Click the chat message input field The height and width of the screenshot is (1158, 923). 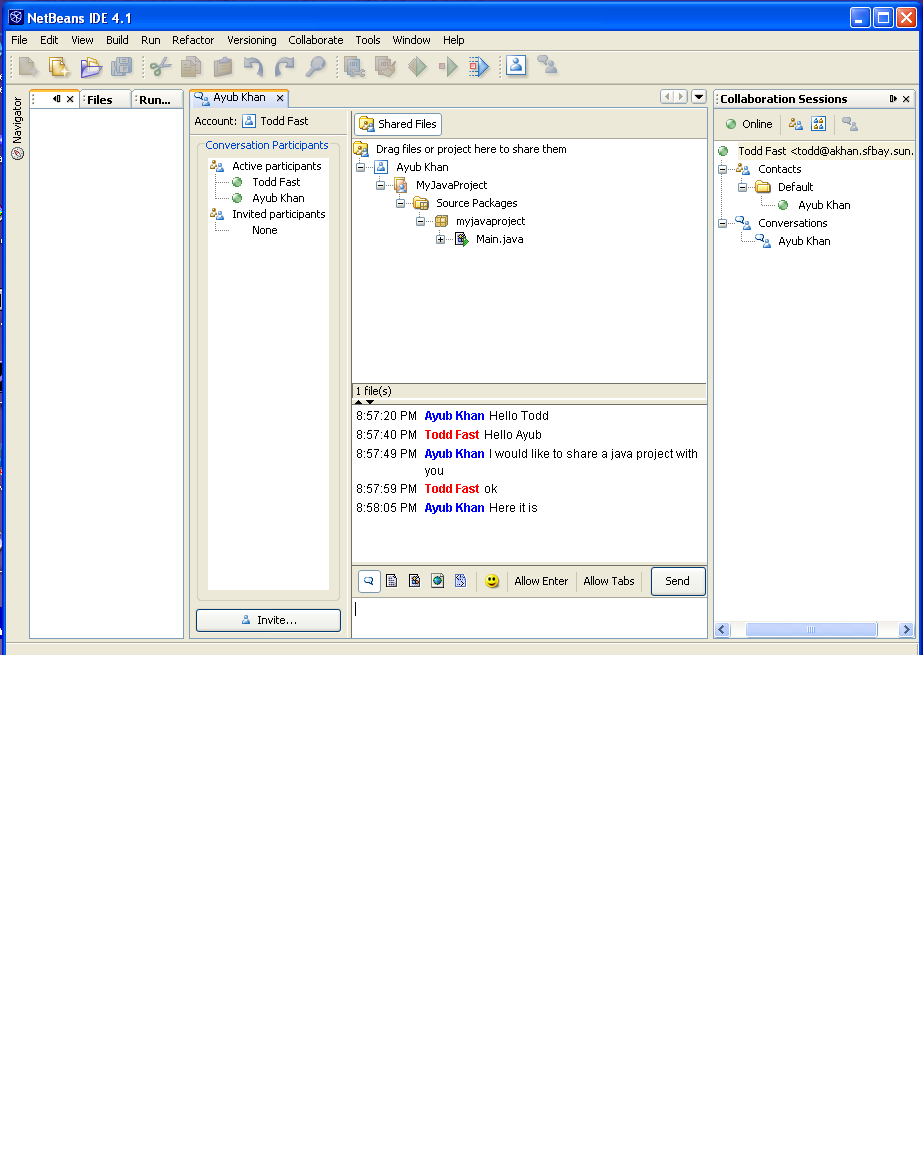[x=529, y=617]
